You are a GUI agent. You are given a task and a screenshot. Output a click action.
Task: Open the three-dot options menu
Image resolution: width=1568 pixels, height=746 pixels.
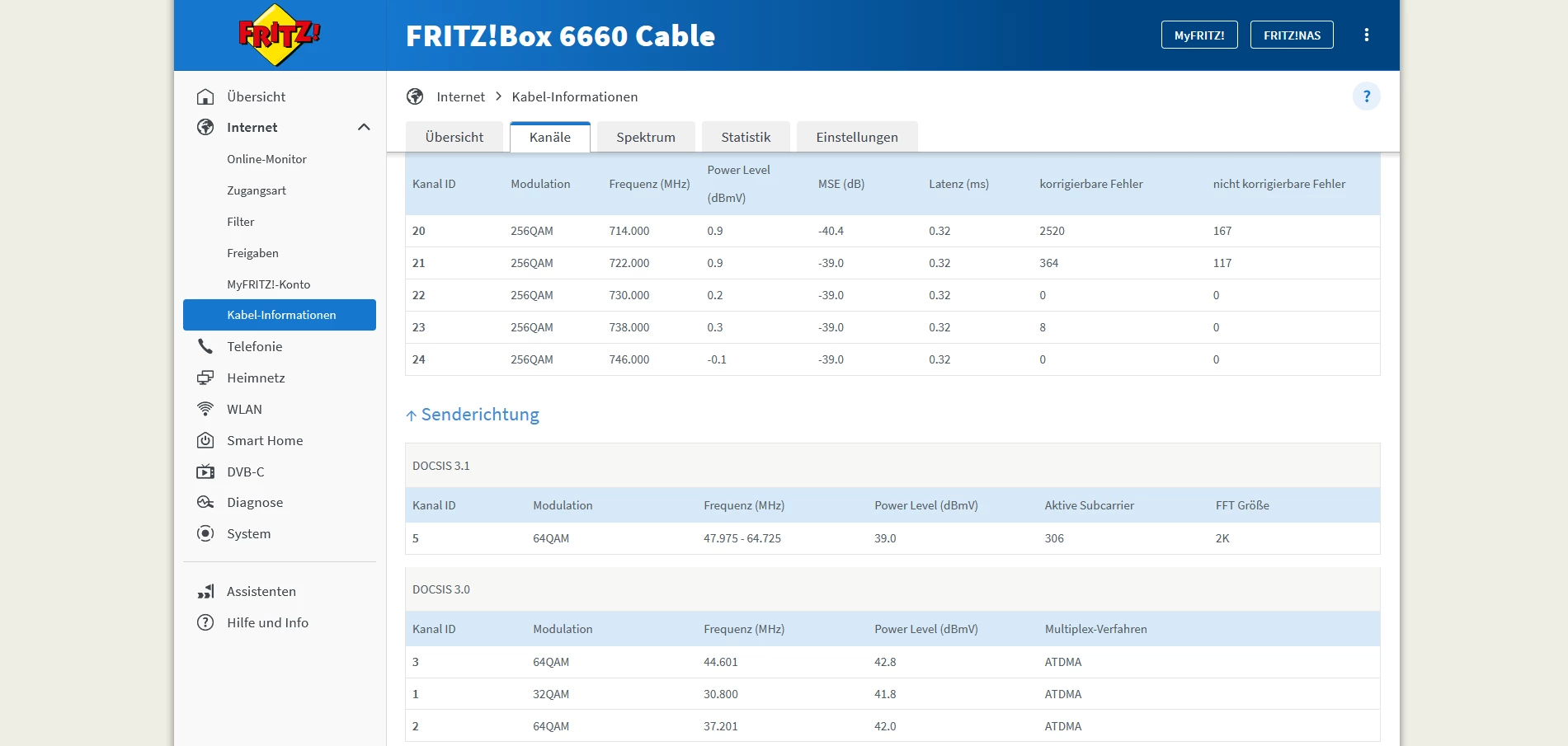point(1367,35)
